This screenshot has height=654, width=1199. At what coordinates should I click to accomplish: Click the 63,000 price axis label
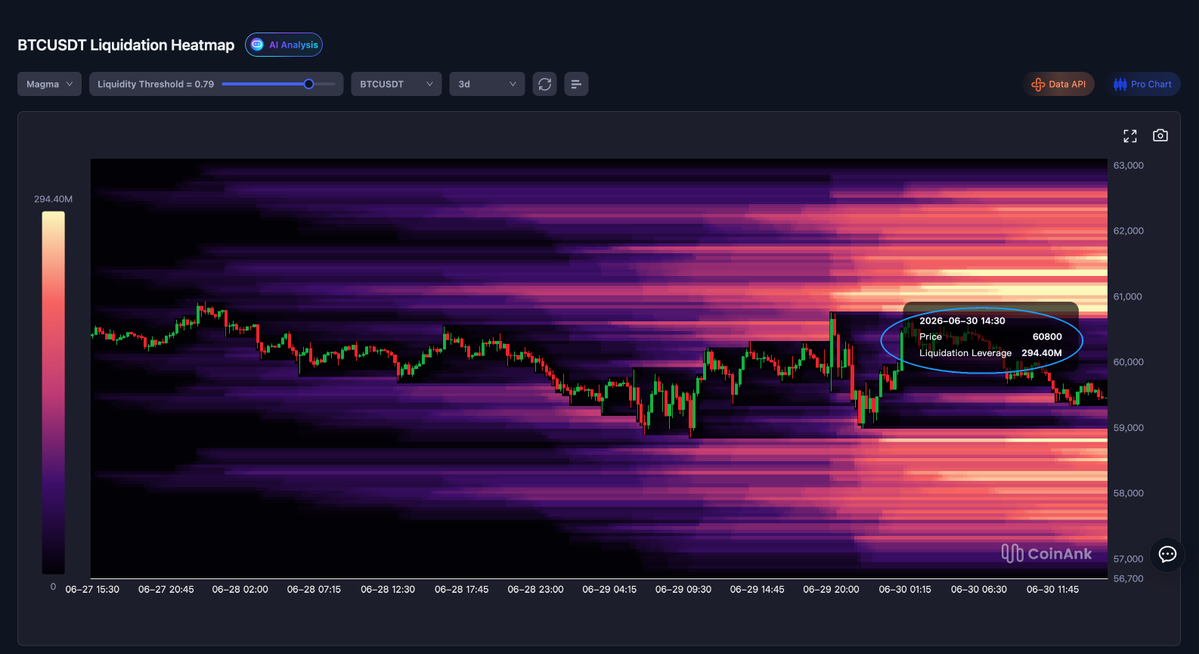tap(1128, 165)
